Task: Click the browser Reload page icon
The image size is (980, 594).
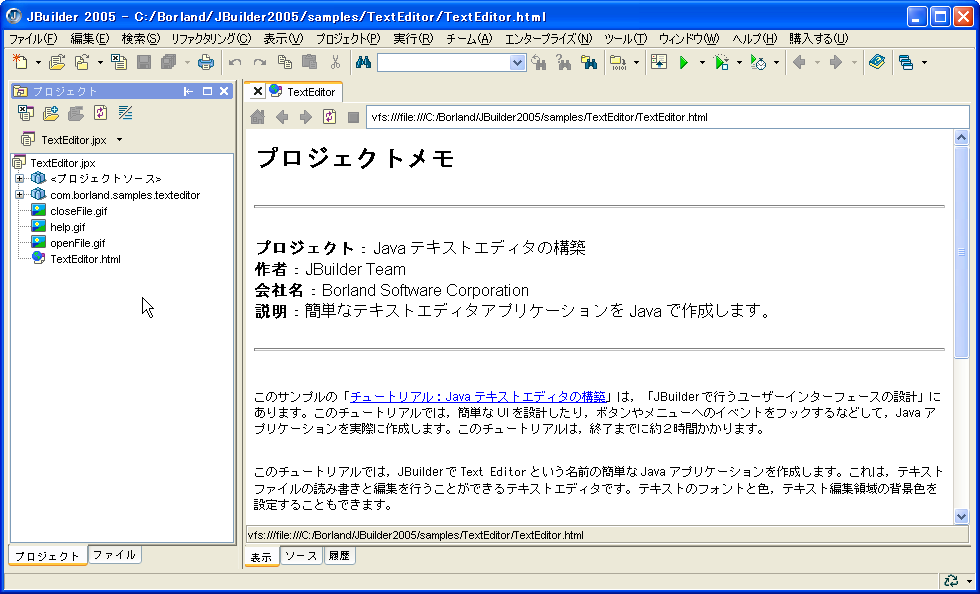Action: (x=329, y=117)
